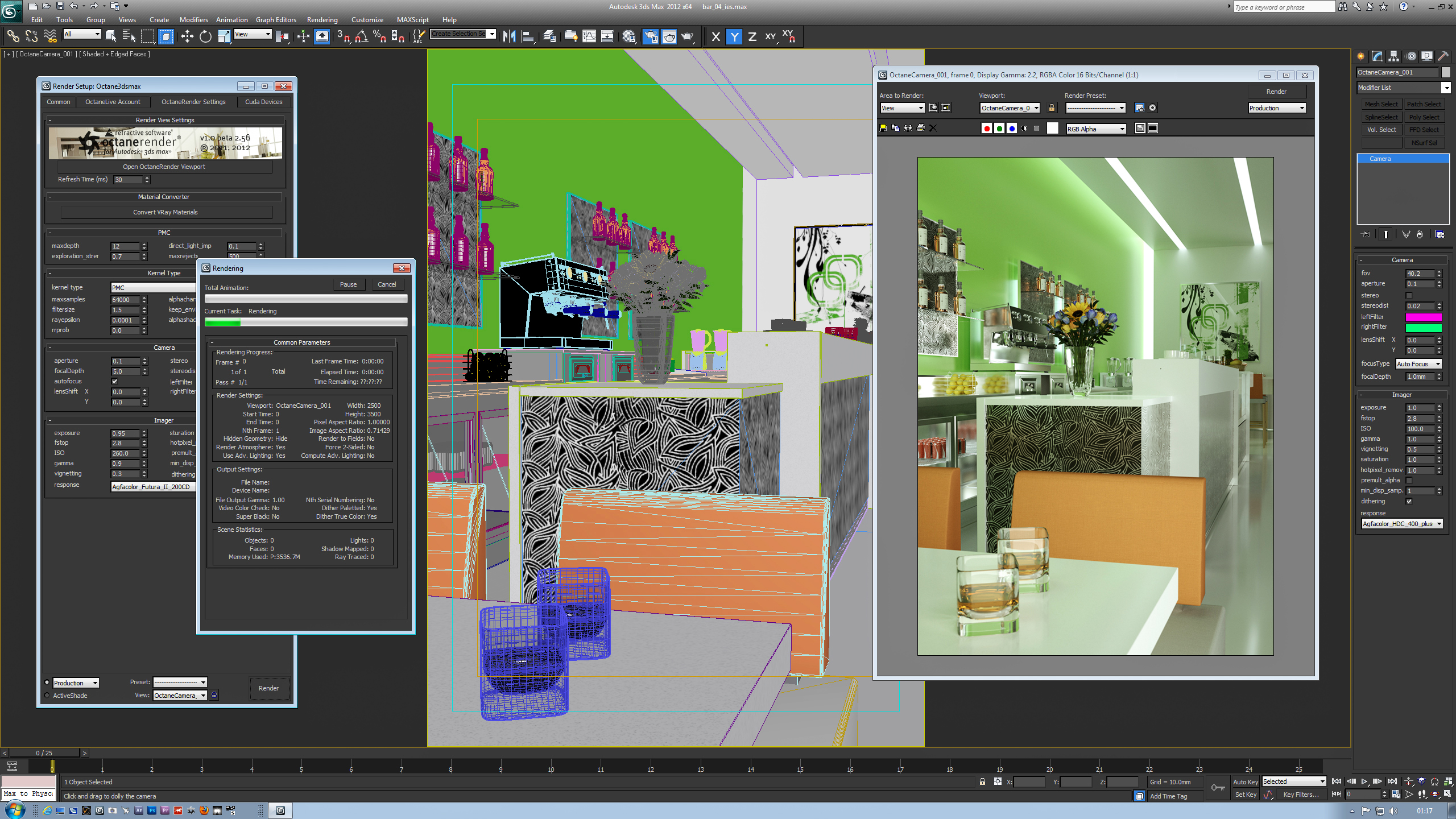Open the Windows Start menu
Image resolution: width=1456 pixels, height=819 pixels.
[x=14, y=810]
